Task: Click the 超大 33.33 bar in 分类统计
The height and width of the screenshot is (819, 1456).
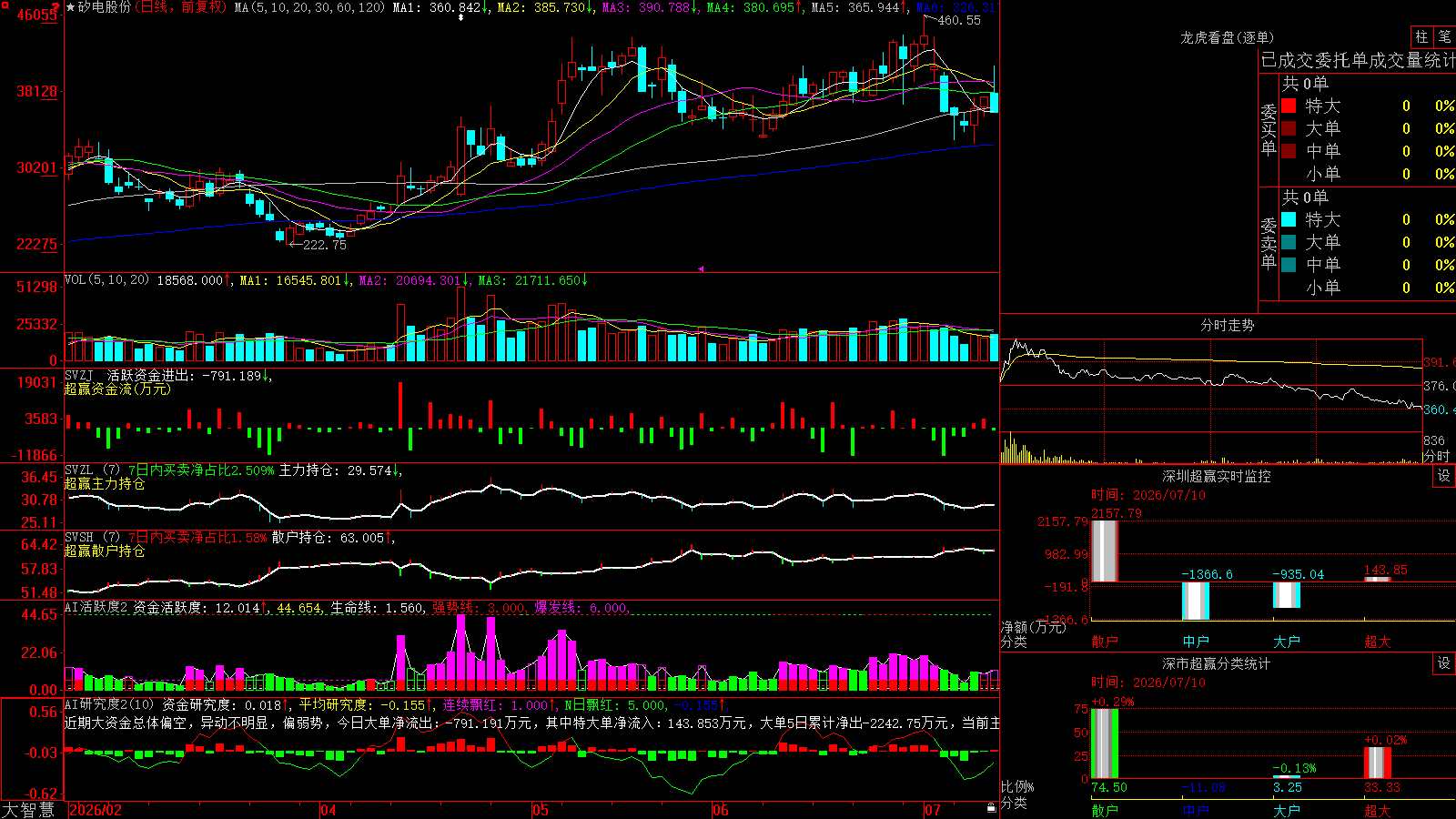Action: coord(1378,763)
